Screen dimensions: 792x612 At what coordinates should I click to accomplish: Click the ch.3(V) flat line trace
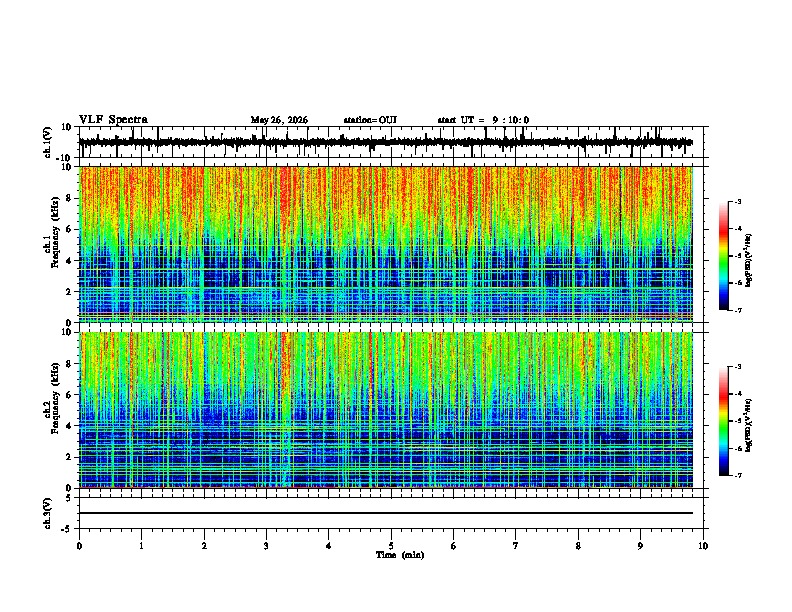point(385,513)
